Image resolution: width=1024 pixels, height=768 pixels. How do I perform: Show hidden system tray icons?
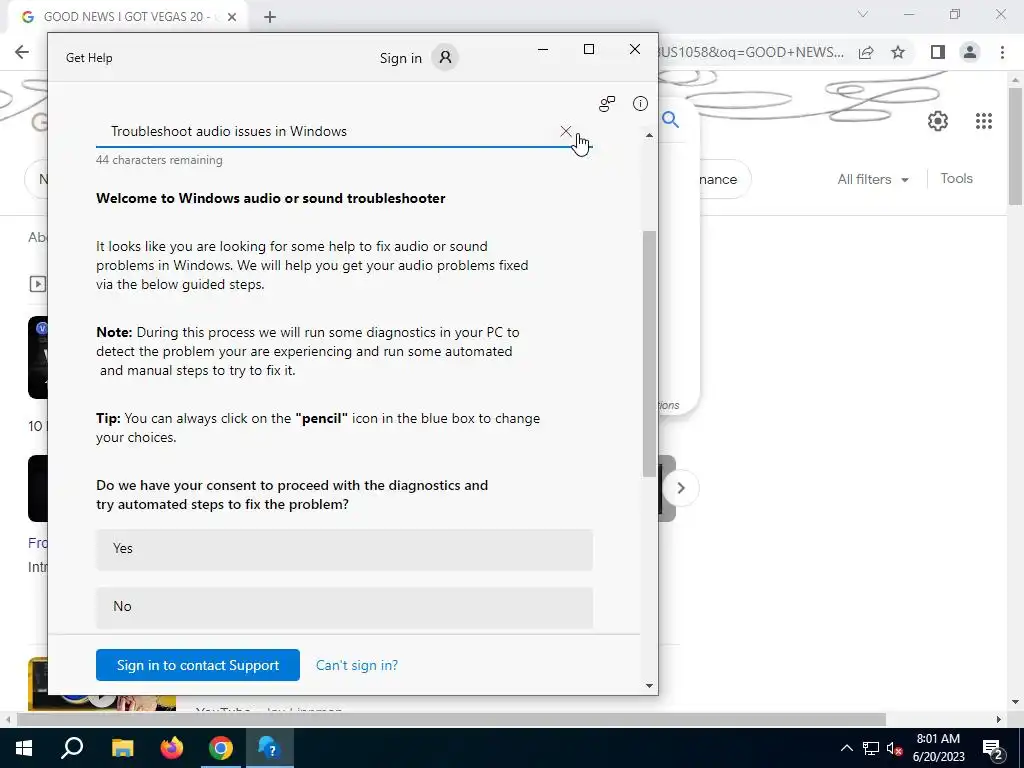point(846,748)
